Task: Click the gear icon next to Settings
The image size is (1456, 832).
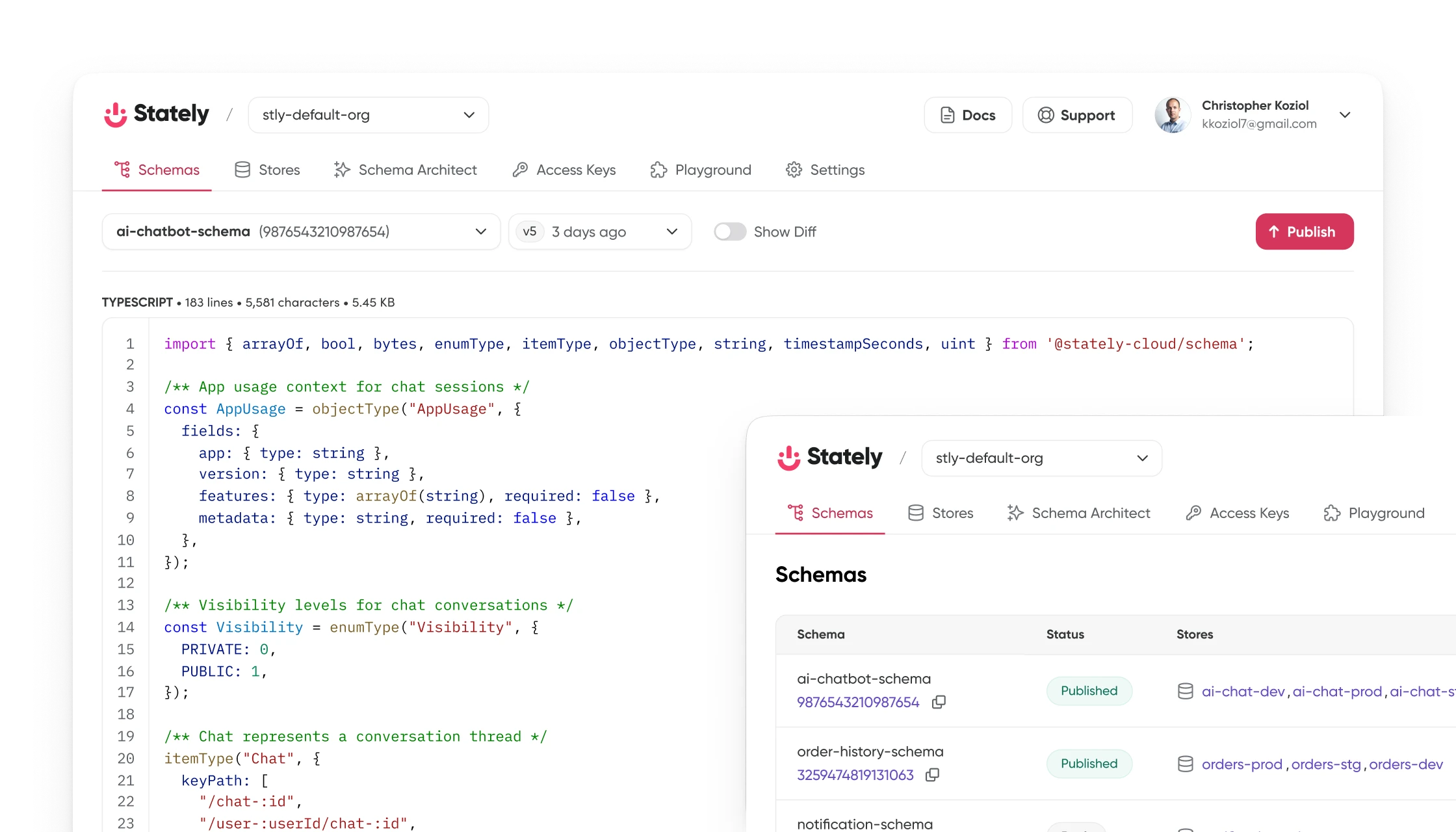Action: tap(794, 170)
